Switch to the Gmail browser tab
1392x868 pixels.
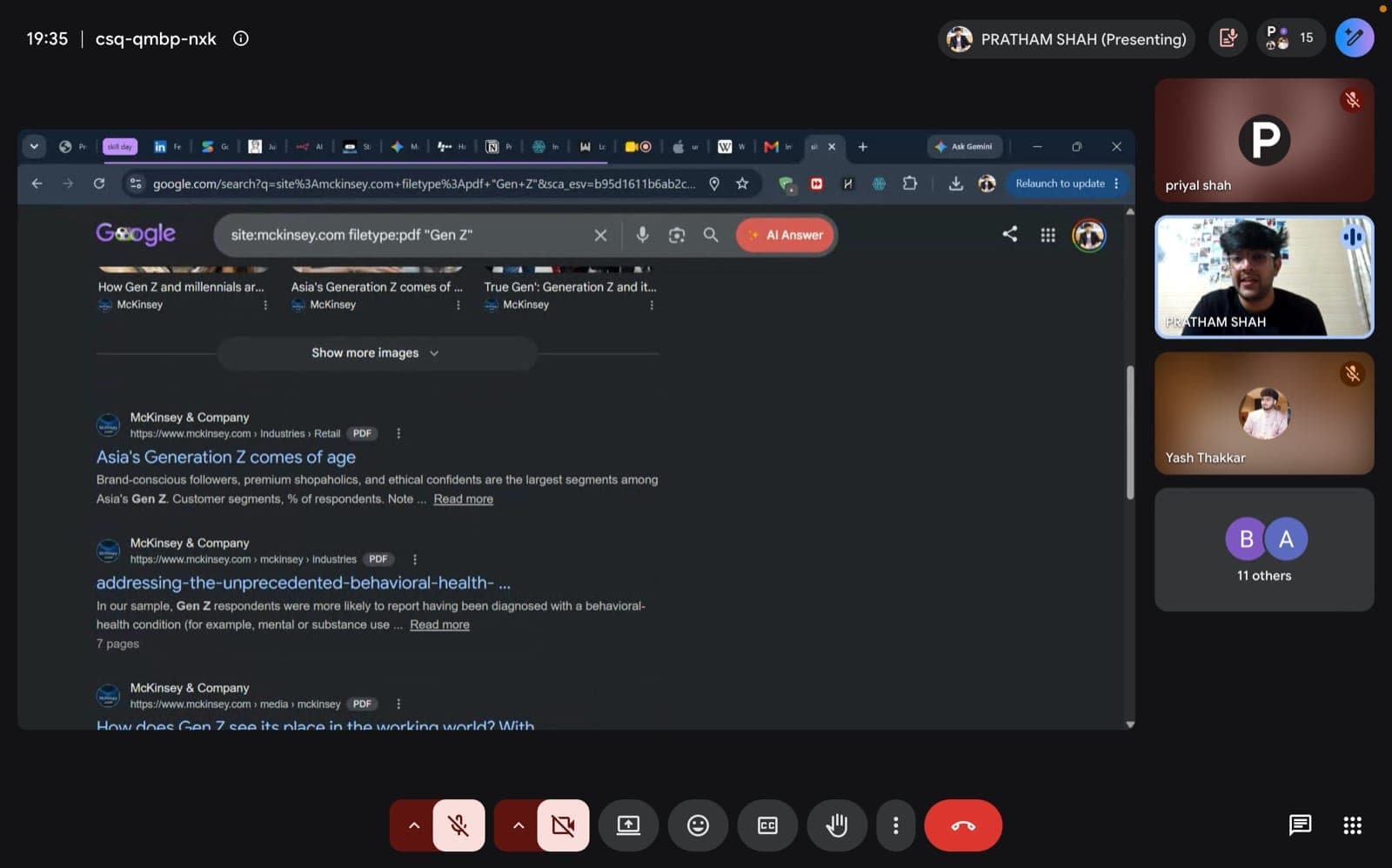tap(778, 147)
